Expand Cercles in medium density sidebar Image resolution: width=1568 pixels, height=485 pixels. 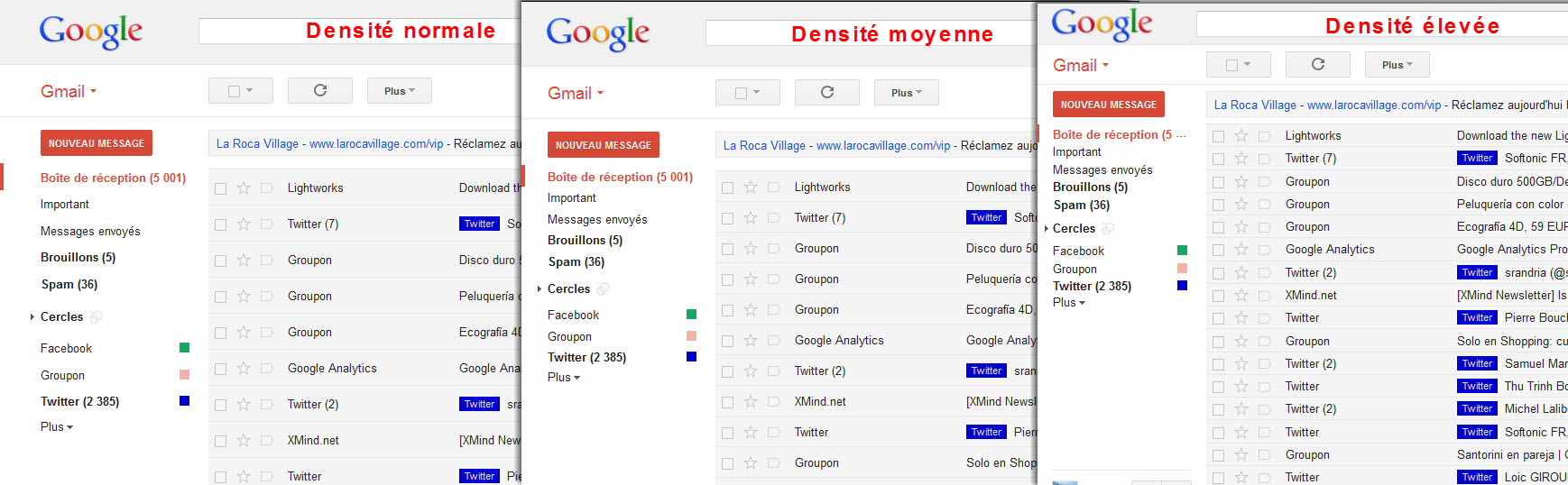click(x=540, y=288)
